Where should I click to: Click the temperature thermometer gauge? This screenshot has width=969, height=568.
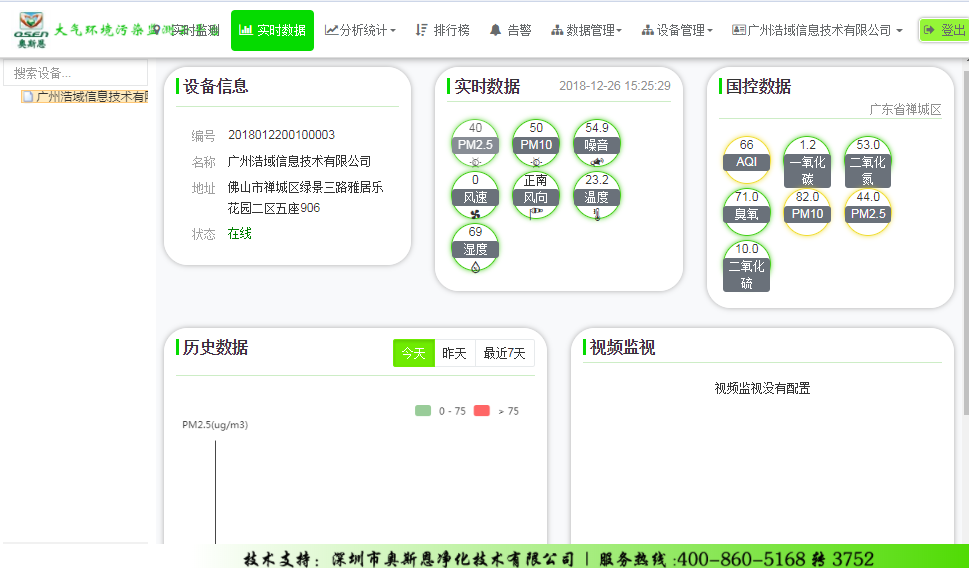click(x=597, y=196)
